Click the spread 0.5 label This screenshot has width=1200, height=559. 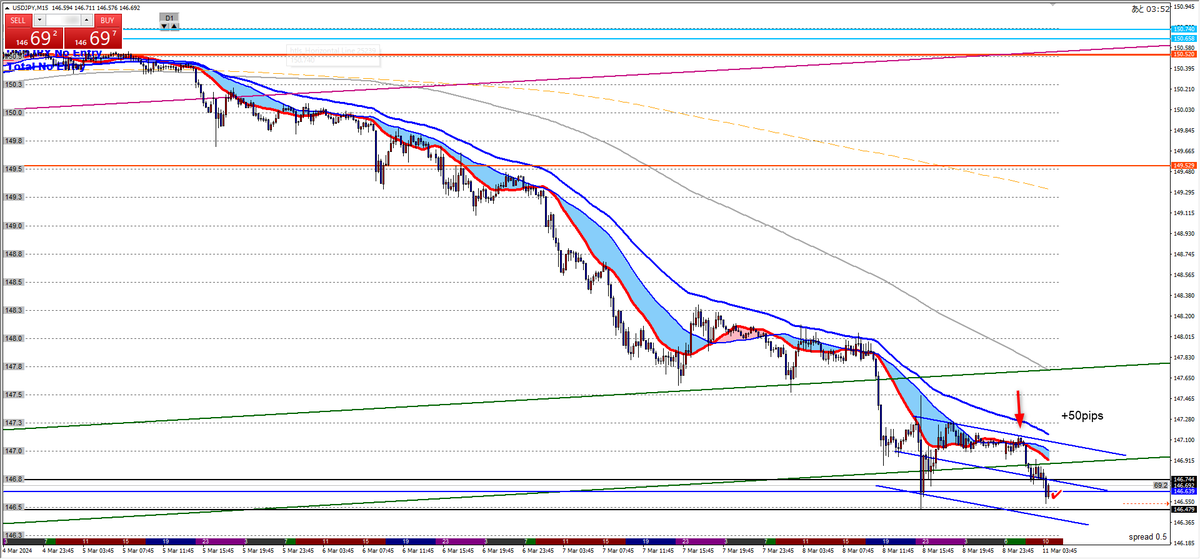coord(1147,537)
